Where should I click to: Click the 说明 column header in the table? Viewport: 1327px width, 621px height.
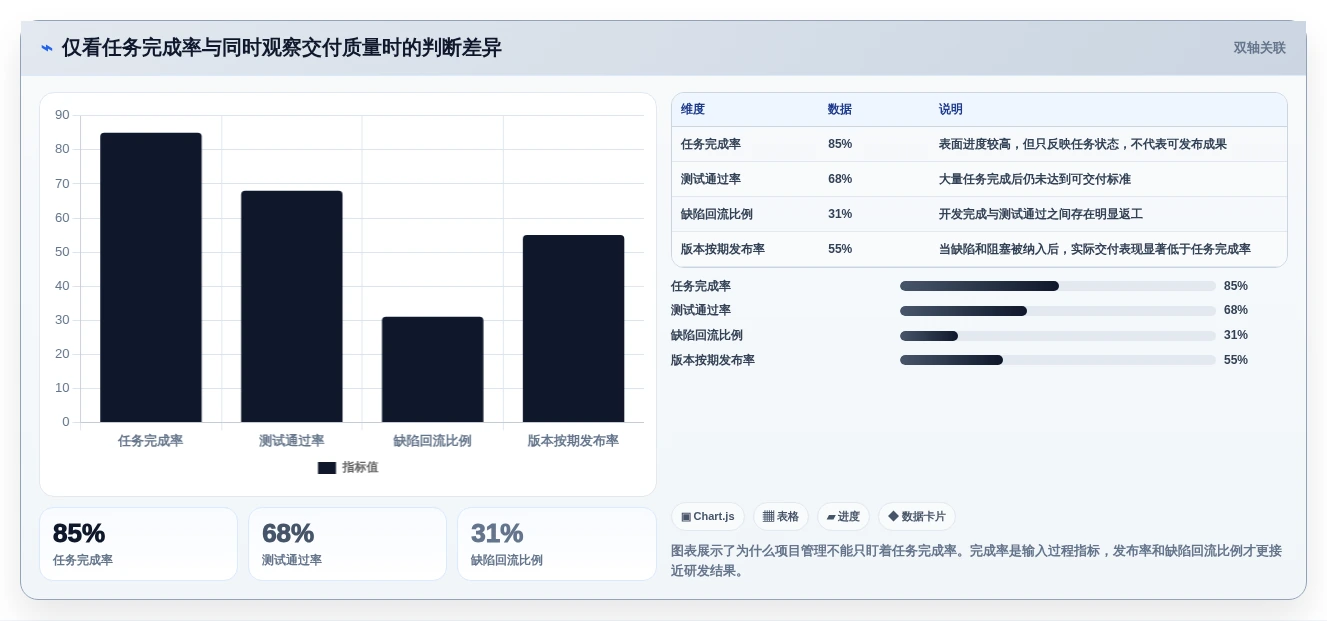point(951,110)
